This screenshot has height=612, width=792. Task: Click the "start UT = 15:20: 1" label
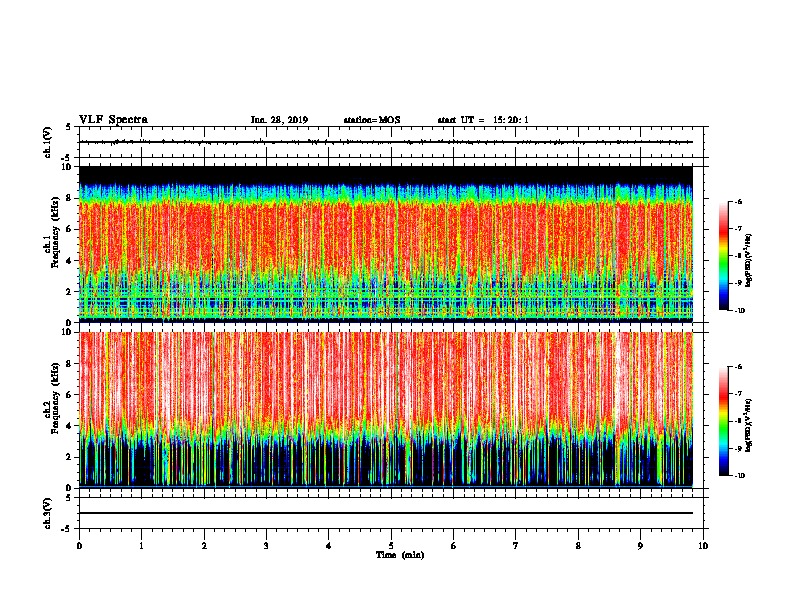[x=483, y=120]
